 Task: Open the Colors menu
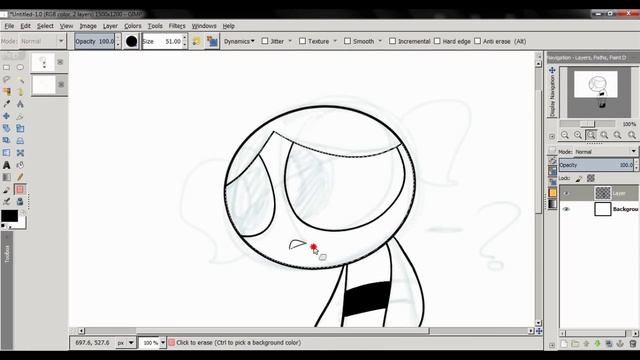(x=133, y=26)
